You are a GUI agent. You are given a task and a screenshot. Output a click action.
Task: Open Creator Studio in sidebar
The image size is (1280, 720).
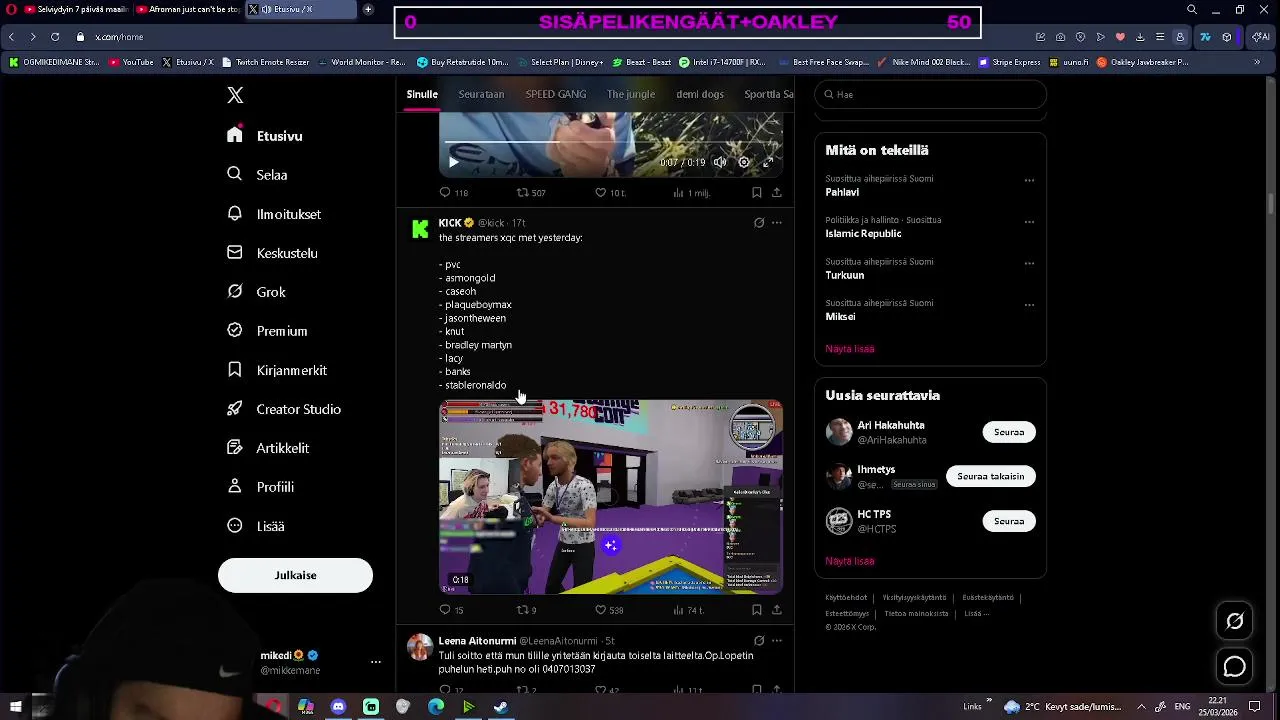click(284, 409)
